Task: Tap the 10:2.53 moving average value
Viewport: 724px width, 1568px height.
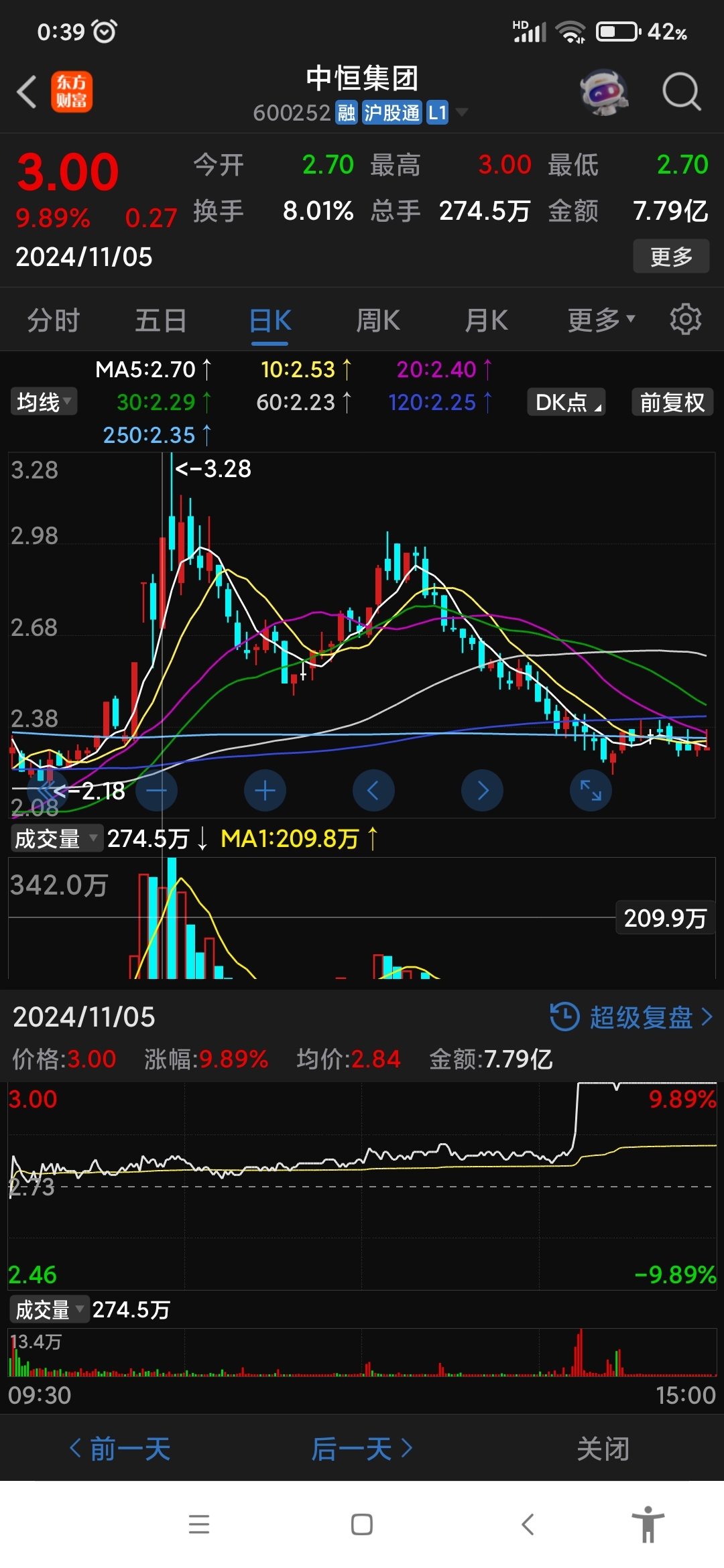Action: coord(306,369)
